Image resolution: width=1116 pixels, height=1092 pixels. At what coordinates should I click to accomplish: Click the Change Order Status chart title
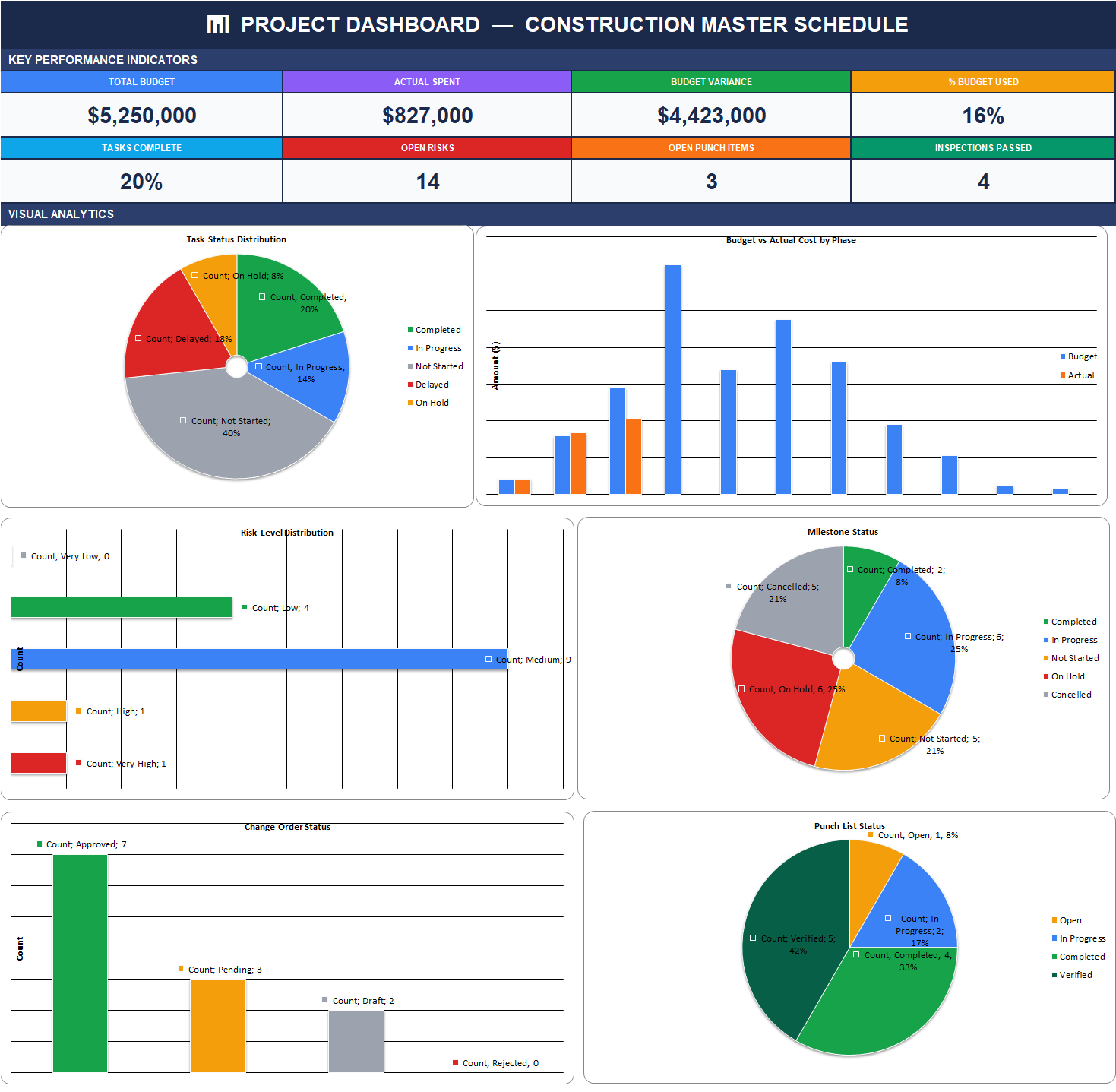287,827
